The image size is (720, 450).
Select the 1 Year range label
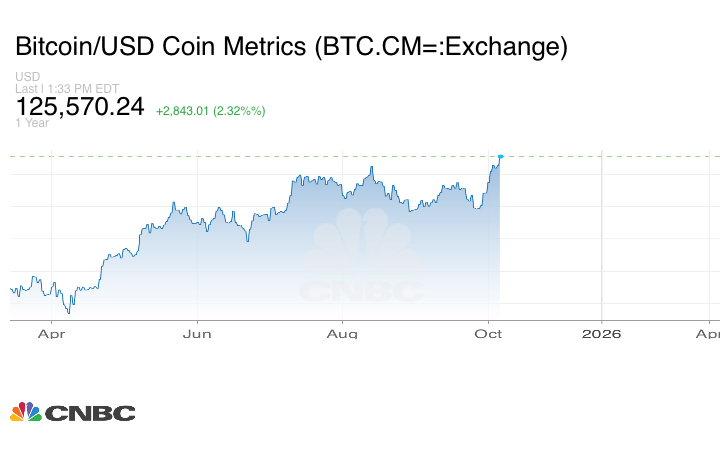[x=31, y=123]
